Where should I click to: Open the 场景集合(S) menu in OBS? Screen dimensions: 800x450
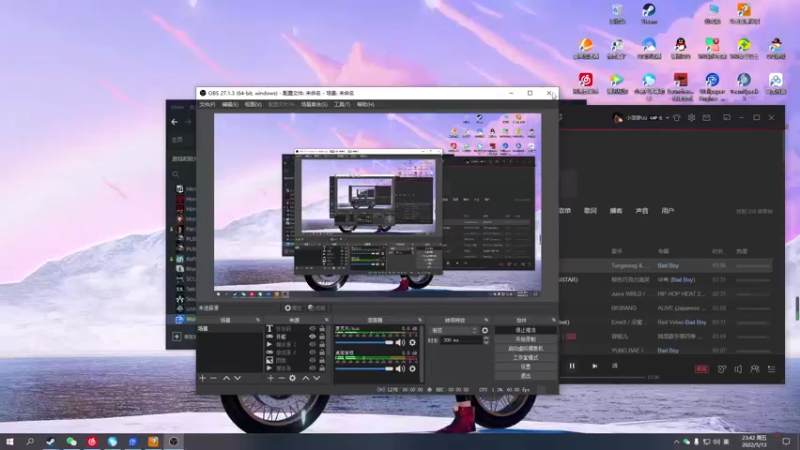314,105
